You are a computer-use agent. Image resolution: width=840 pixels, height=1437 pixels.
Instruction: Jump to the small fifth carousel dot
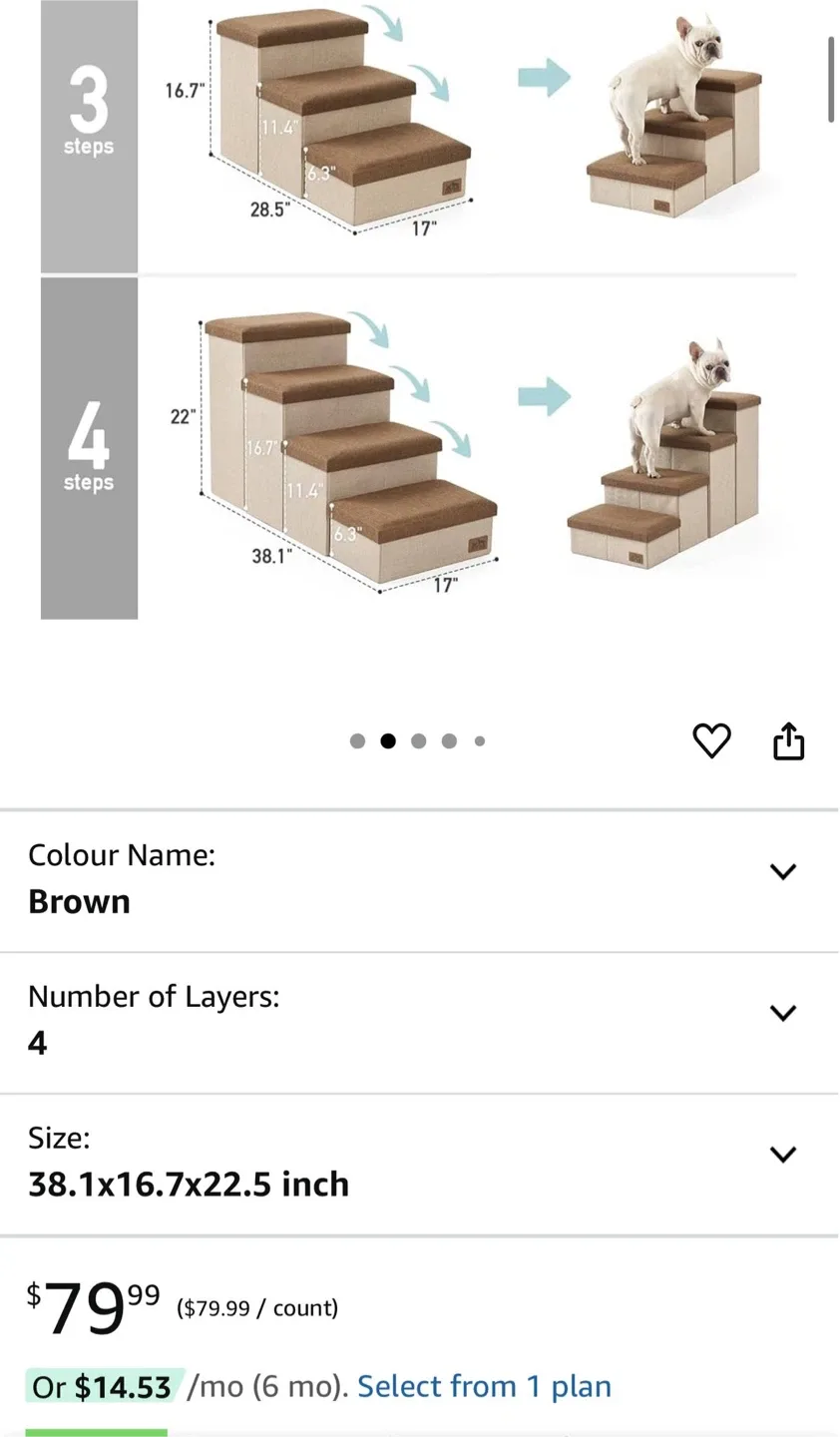click(480, 741)
